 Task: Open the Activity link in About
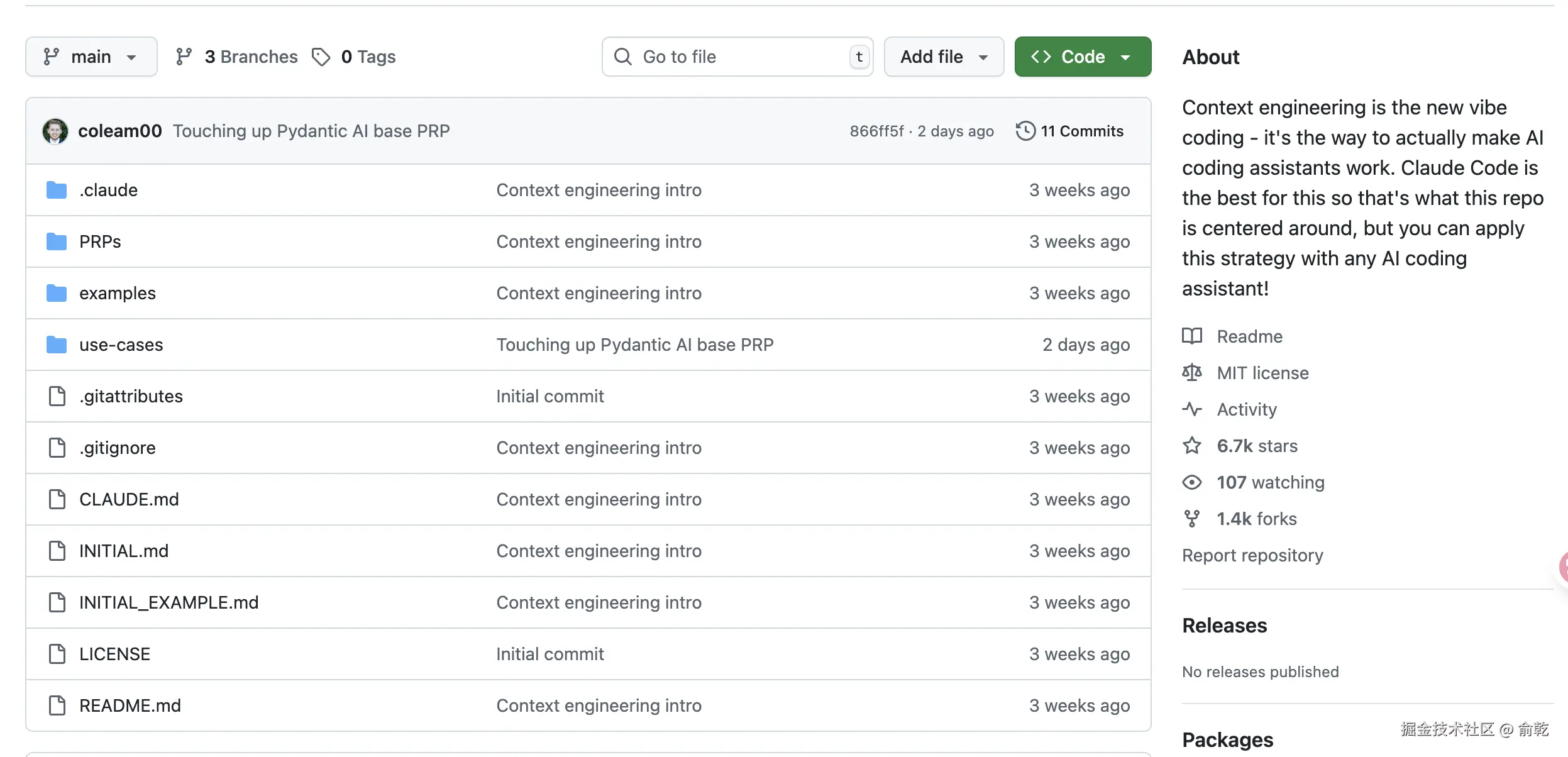pyautogui.click(x=1247, y=409)
